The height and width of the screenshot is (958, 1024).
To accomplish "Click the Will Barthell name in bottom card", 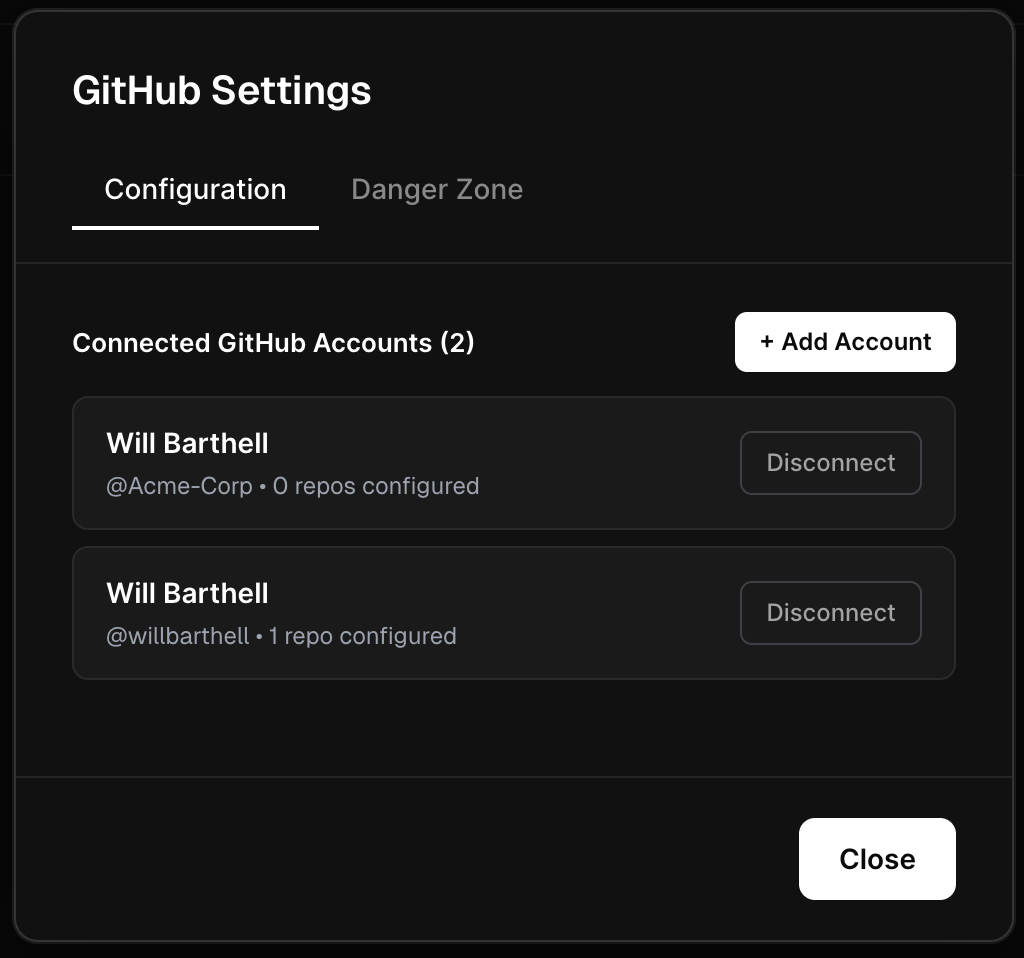I will (187, 592).
